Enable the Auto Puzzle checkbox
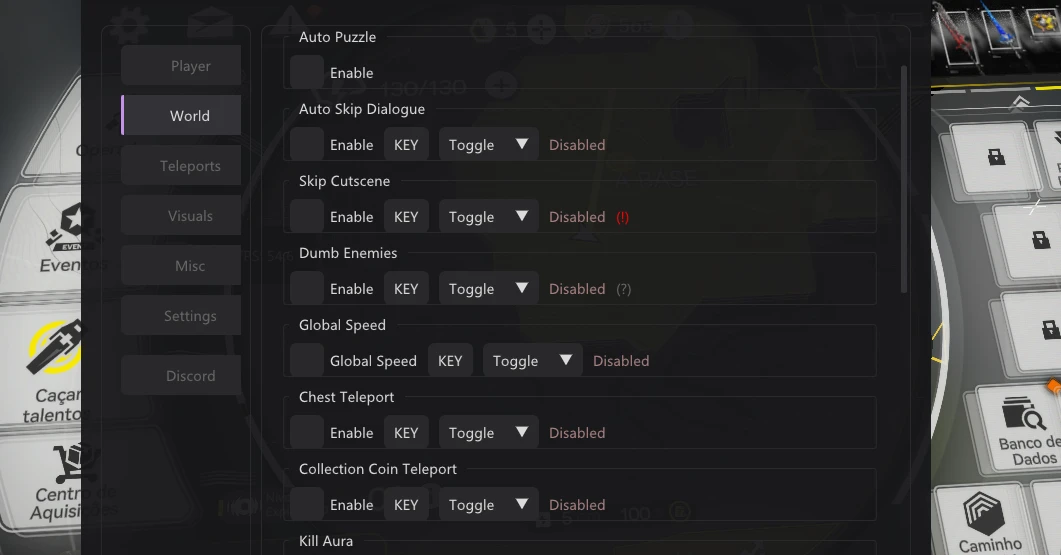 point(307,73)
